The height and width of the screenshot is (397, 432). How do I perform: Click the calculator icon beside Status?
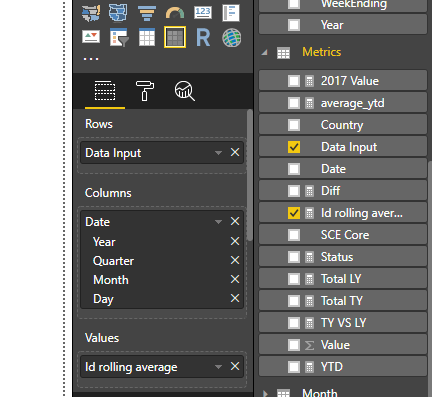(309, 257)
